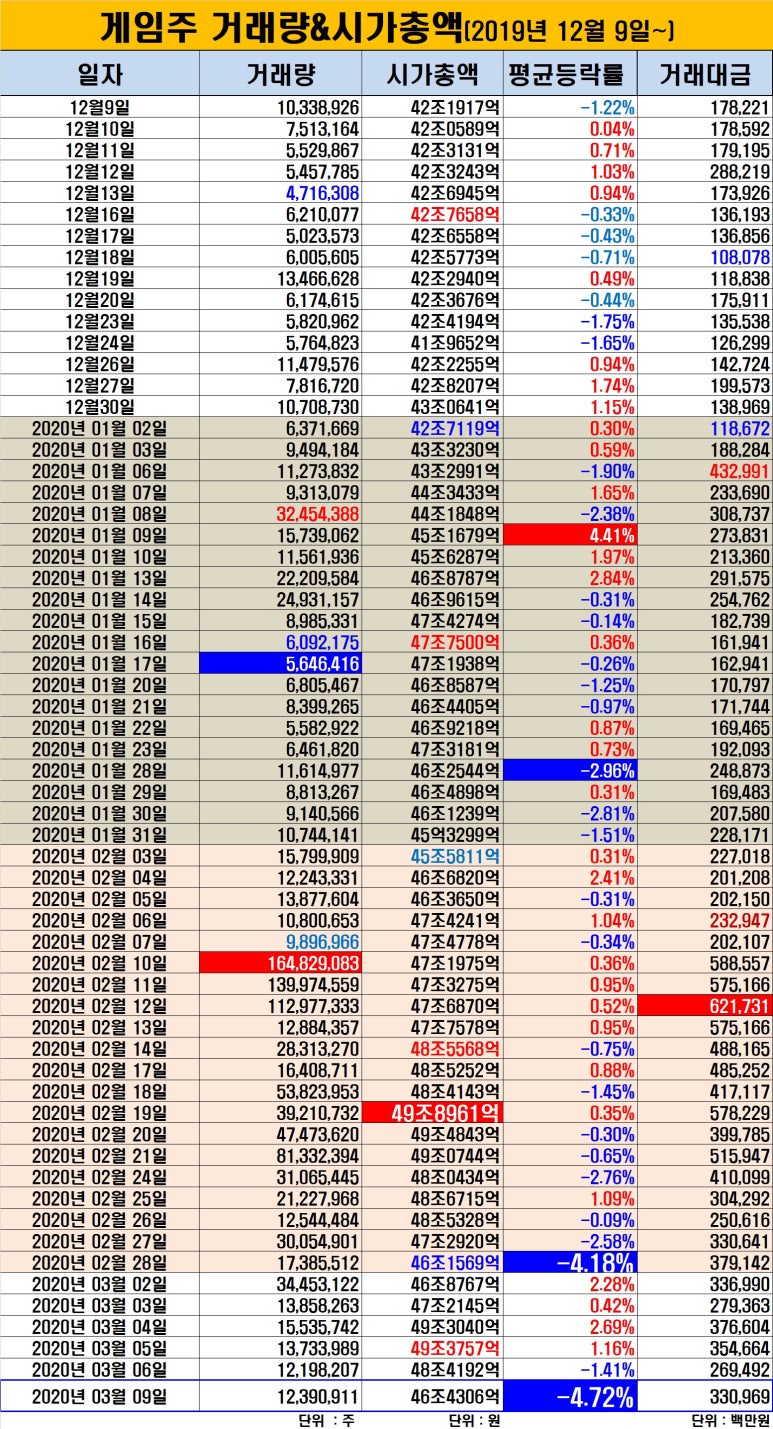Select the blue-highlighted volume 5,646,416
This screenshot has height=1429, width=773.
tap(281, 662)
